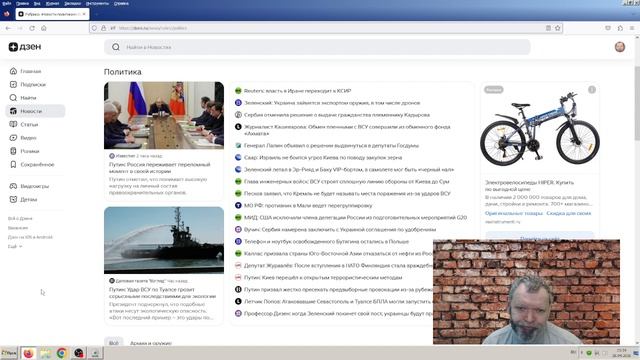Open Сербия citizenship headline about Кадыров nephew
This screenshot has width=640, height=360.
tap(337, 115)
